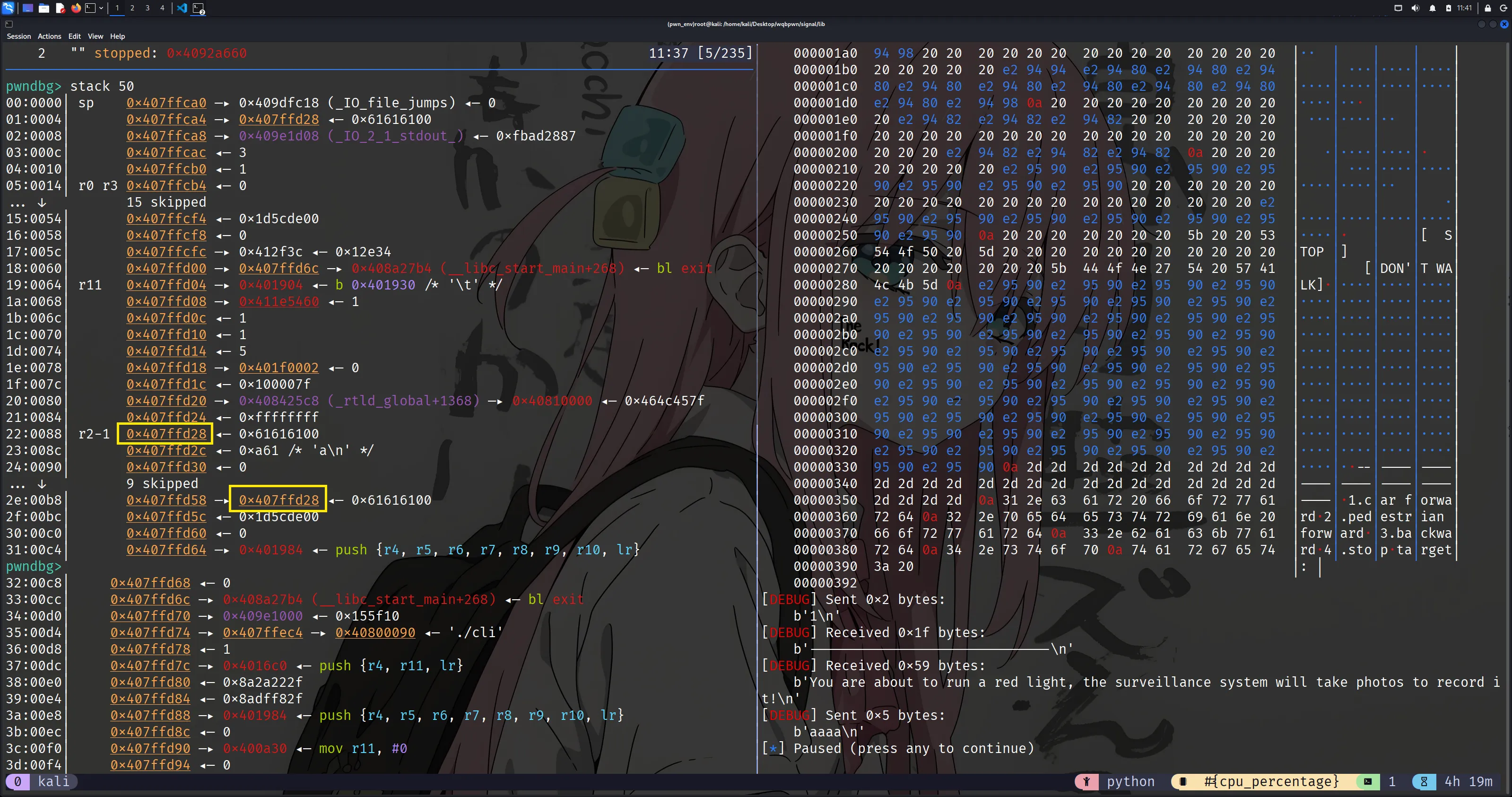
Task: Click address 0x407ffd28 in the r2-1 row
Action: [166, 434]
